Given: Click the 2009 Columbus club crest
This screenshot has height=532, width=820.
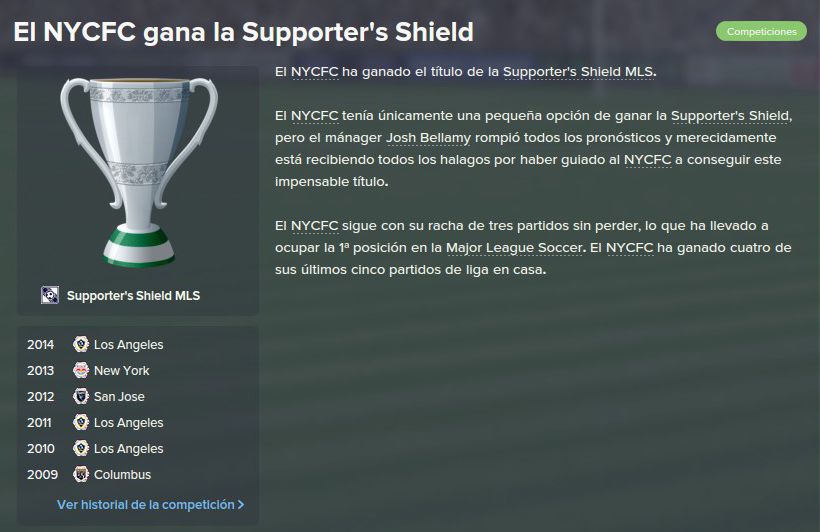Looking at the screenshot, I should coord(81,474).
